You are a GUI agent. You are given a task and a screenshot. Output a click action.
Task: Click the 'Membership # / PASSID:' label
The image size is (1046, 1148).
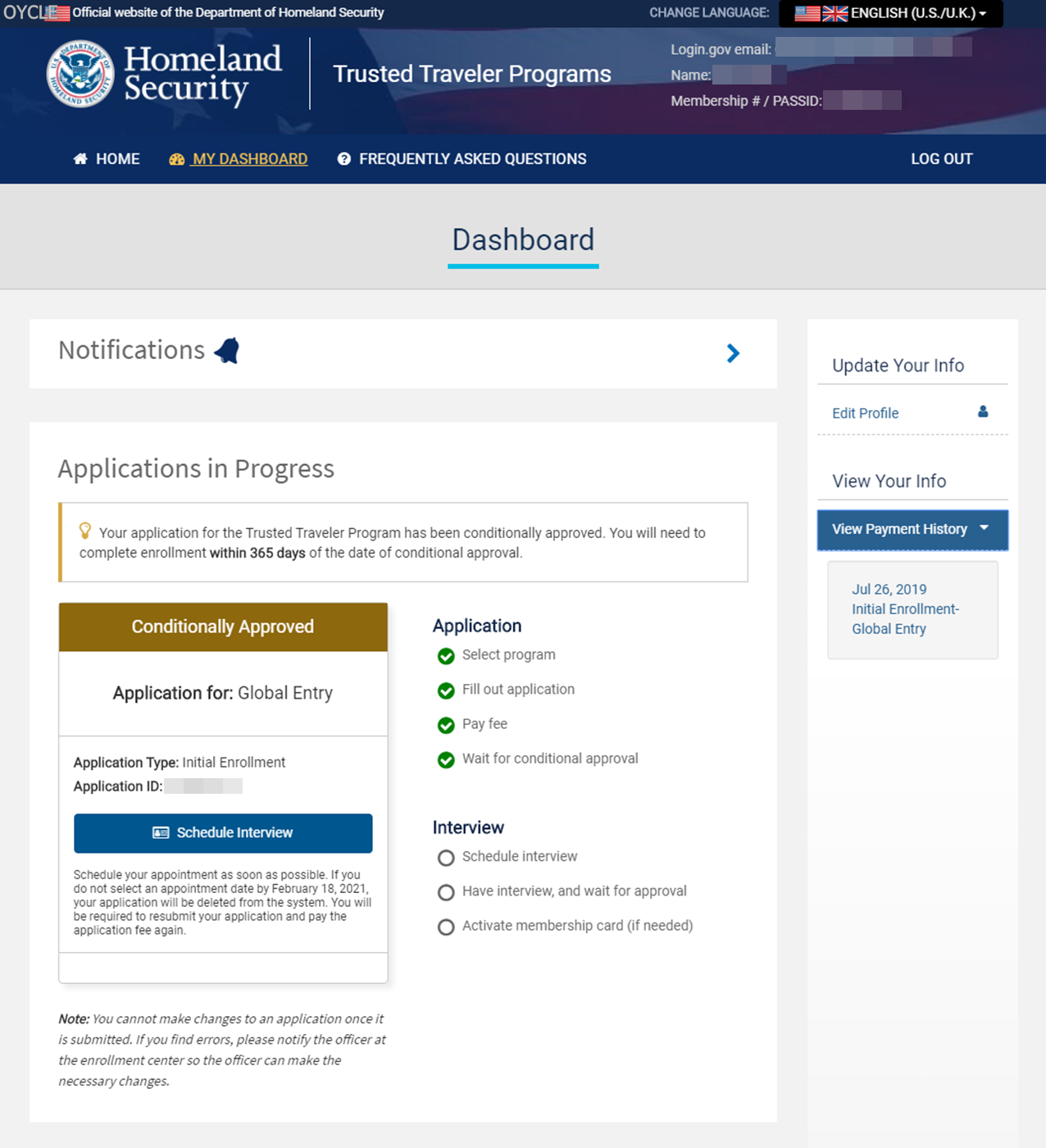746,101
